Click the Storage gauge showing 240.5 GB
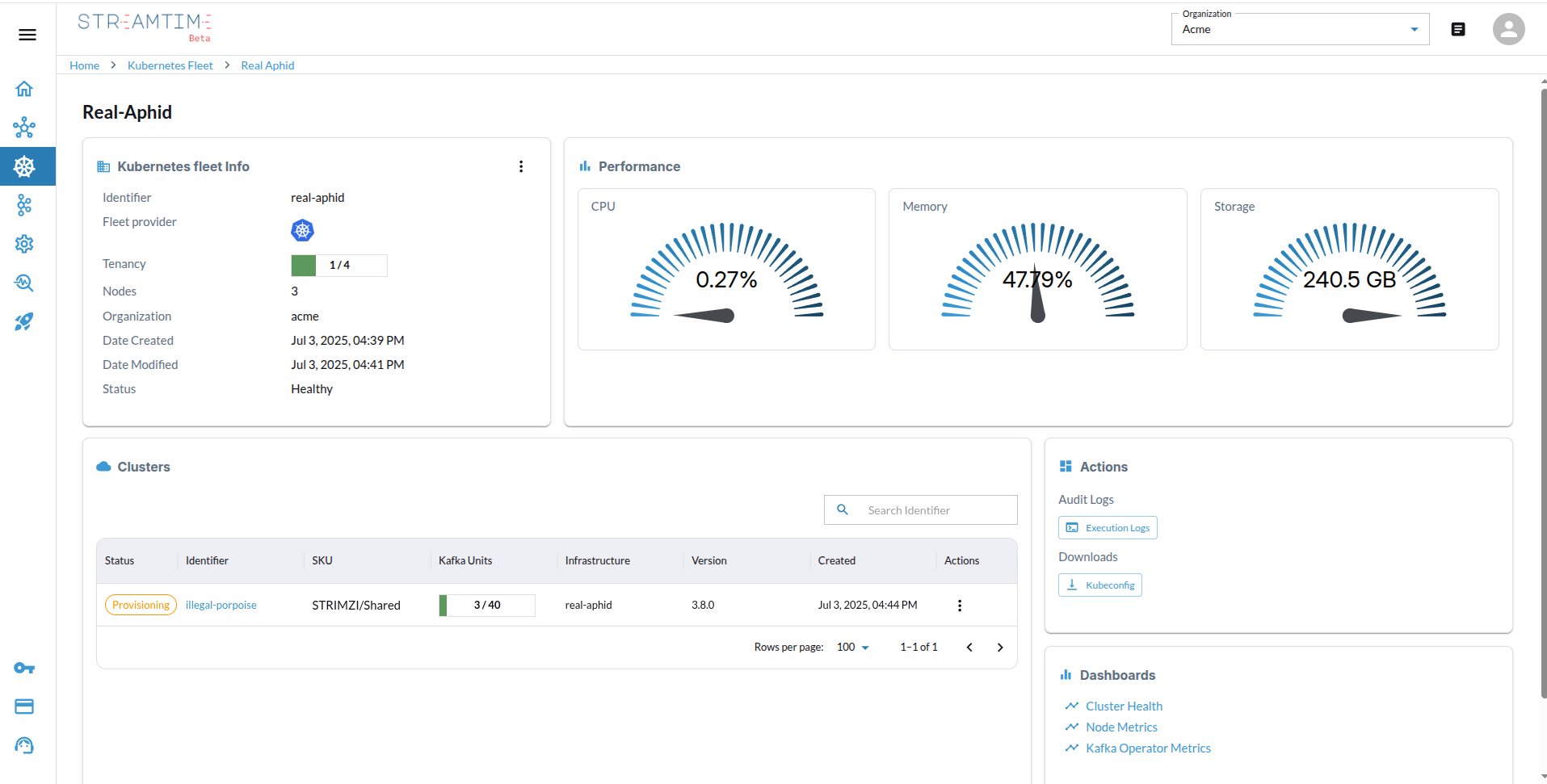Screen dimensions: 1547x784 [x=1349, y=272]
